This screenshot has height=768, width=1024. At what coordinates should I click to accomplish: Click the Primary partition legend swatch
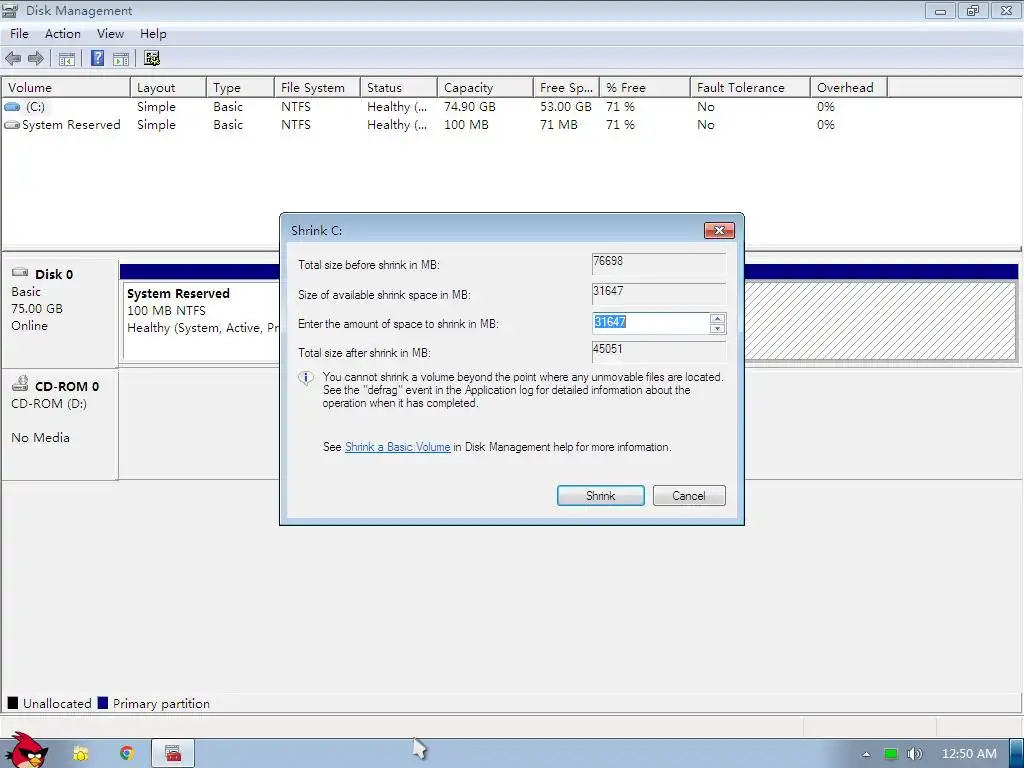point(103,703)
